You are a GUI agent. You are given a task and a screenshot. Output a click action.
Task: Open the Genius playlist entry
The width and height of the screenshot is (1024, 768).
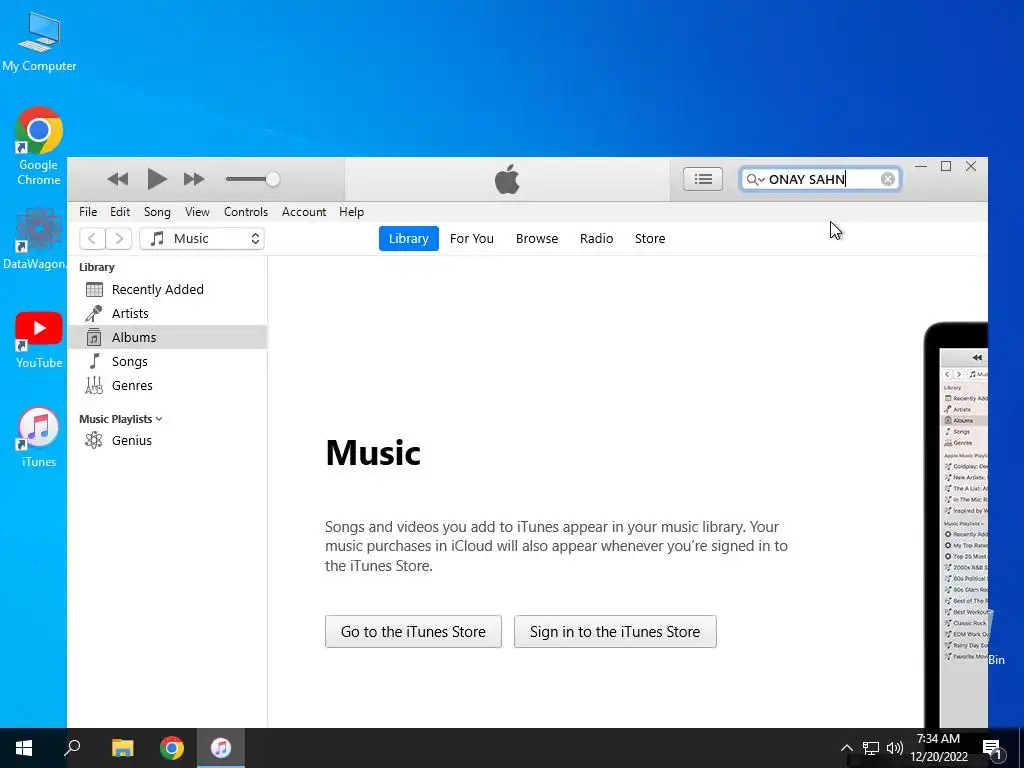tap(167, 440)
